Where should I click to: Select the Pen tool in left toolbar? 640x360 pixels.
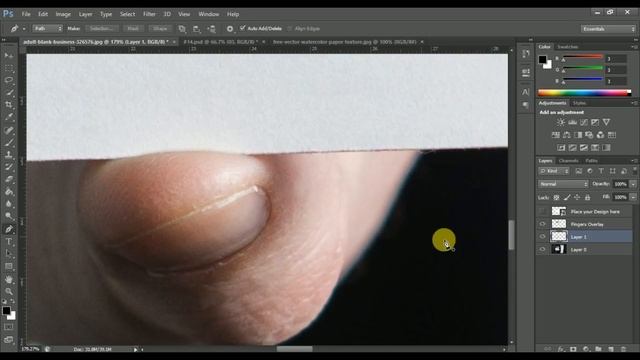tap(9, 229)
